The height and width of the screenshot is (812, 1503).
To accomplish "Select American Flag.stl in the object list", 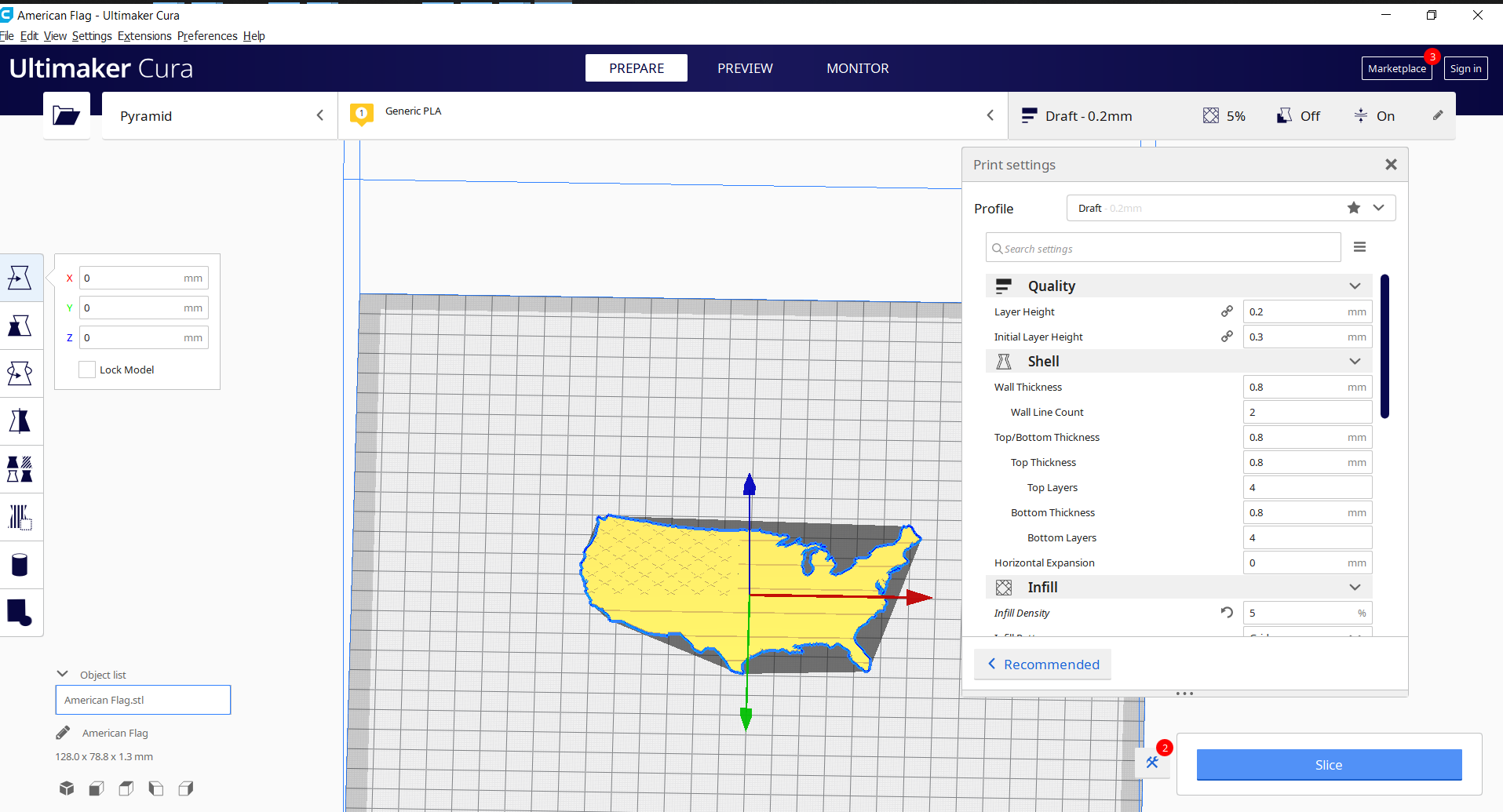I will pos(143,700).
